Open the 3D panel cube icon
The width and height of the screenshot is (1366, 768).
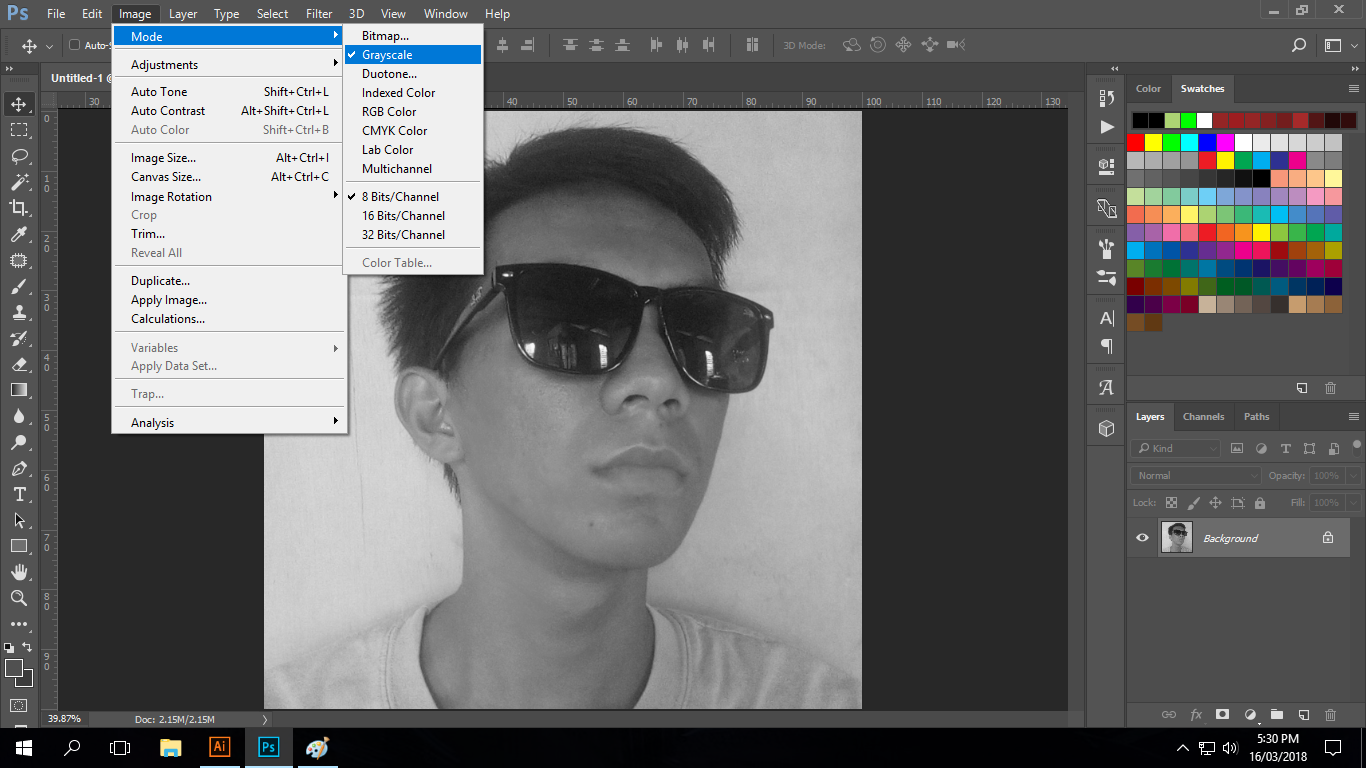1106,428
